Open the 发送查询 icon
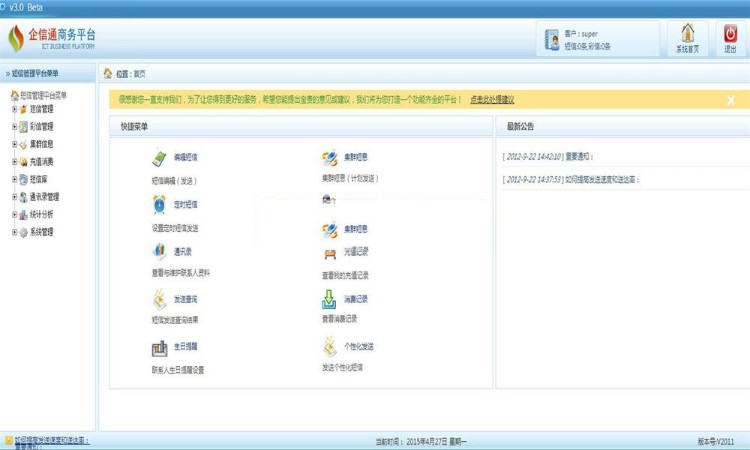The height and width of the screenshot is (450, 750). [160, 299]
